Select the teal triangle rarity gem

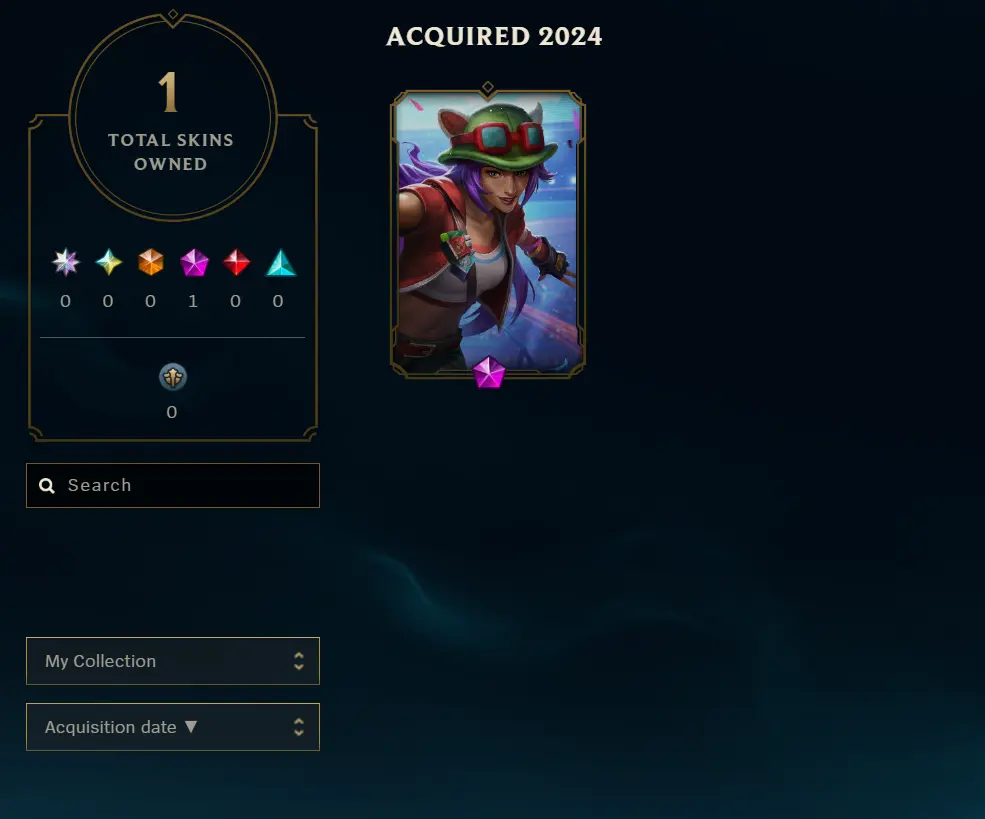coord(281,263)
